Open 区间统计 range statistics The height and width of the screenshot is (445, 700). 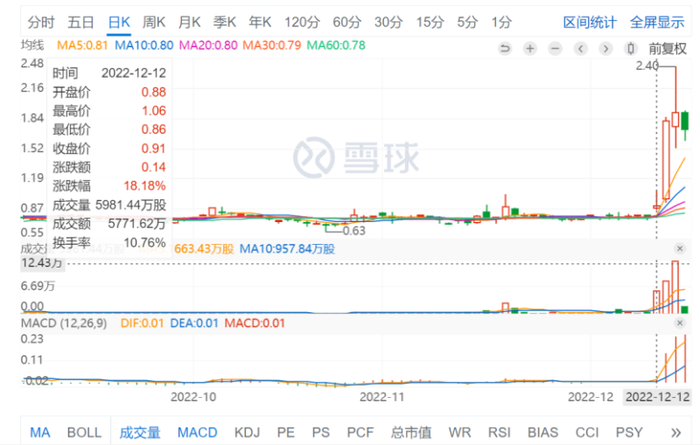tap(590, 22)
